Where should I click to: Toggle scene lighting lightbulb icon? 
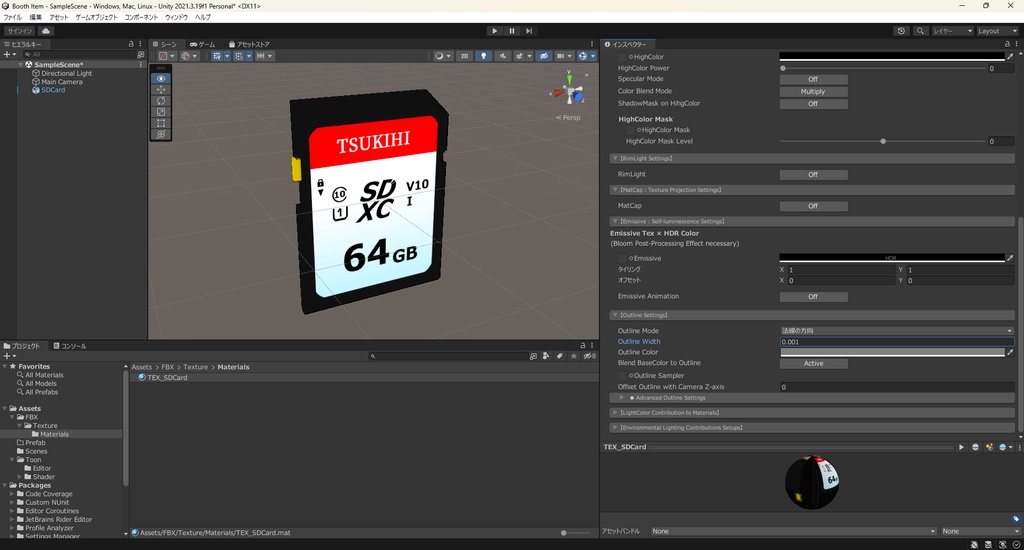(x=484, y=56)
